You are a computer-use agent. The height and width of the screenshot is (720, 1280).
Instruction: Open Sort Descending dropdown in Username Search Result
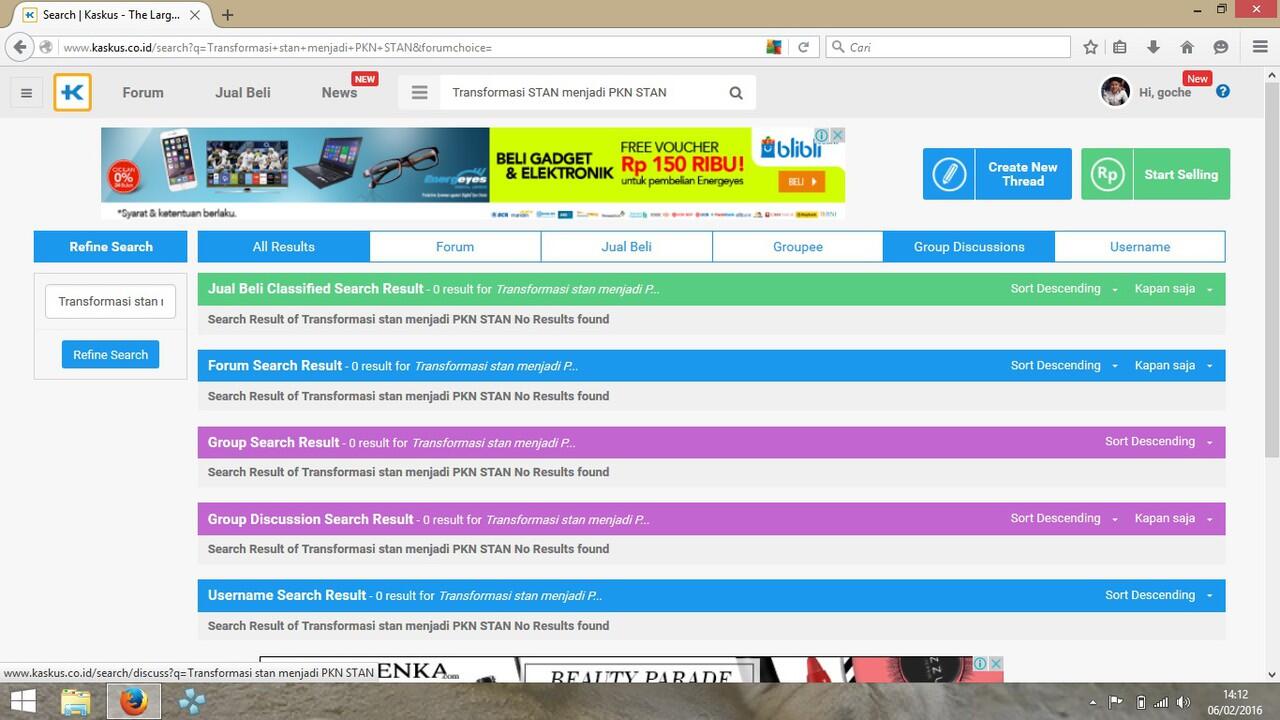click(x=1158, y=595)
